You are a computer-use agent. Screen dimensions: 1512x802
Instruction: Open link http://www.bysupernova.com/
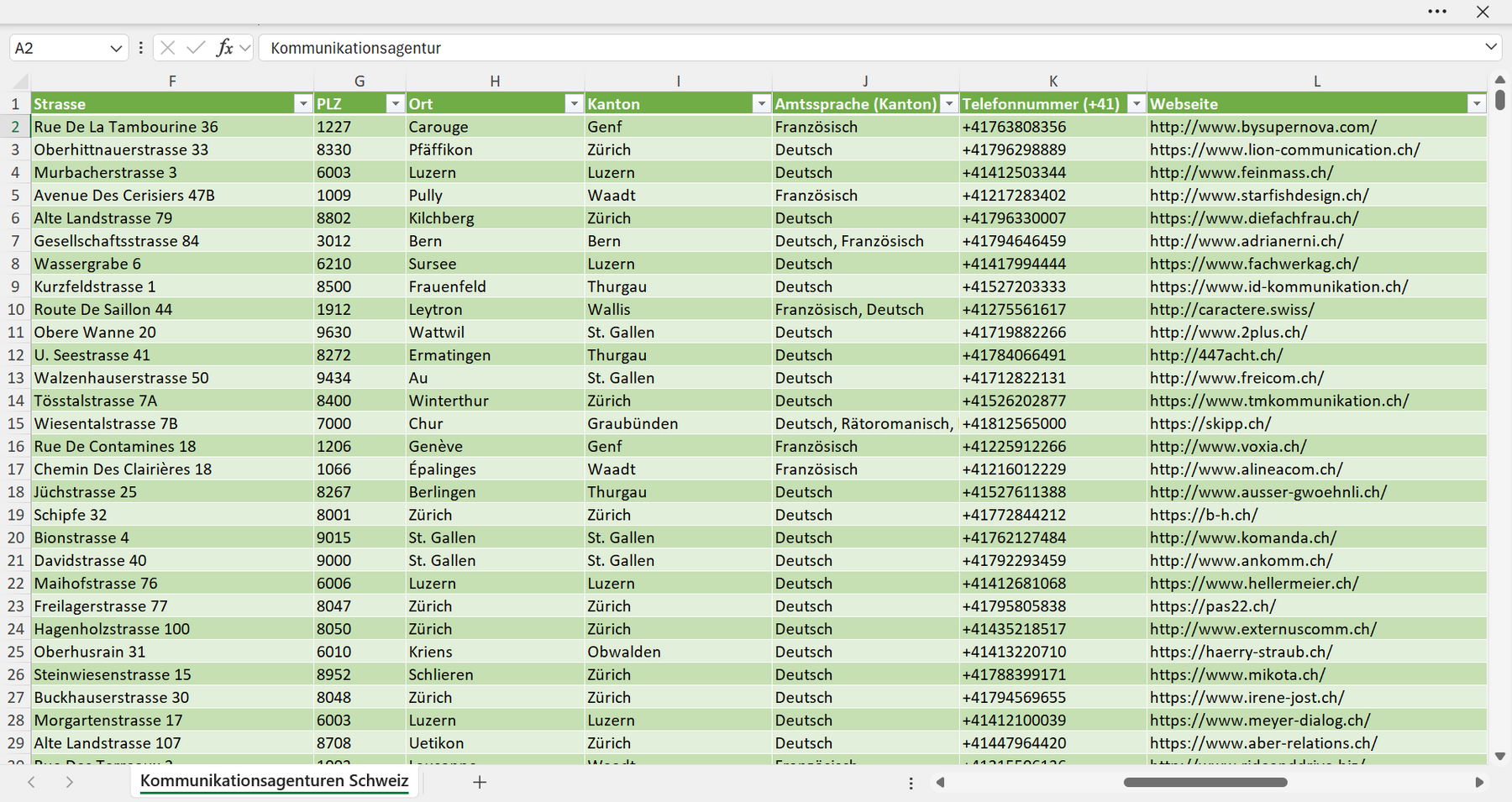pos(1263,127)
